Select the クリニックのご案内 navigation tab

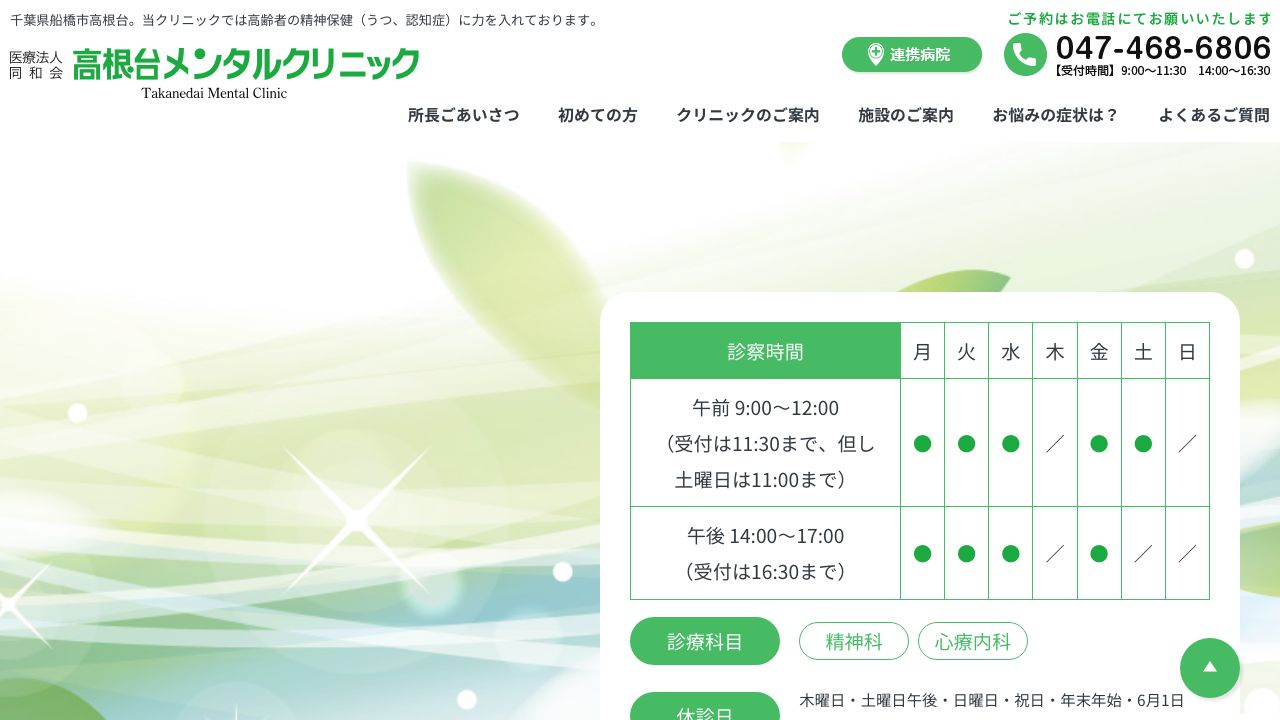tap(748, 115)
